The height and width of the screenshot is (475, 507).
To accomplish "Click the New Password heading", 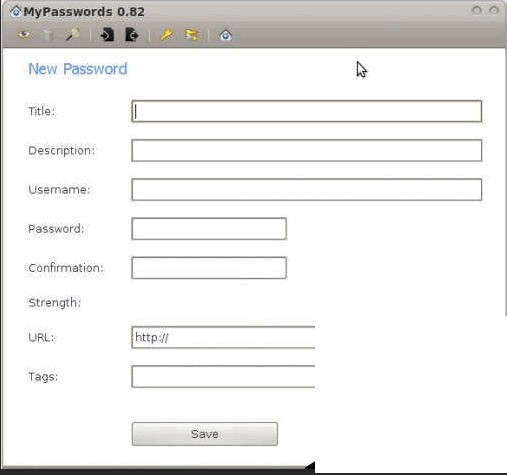I will [x=78, y=69].
